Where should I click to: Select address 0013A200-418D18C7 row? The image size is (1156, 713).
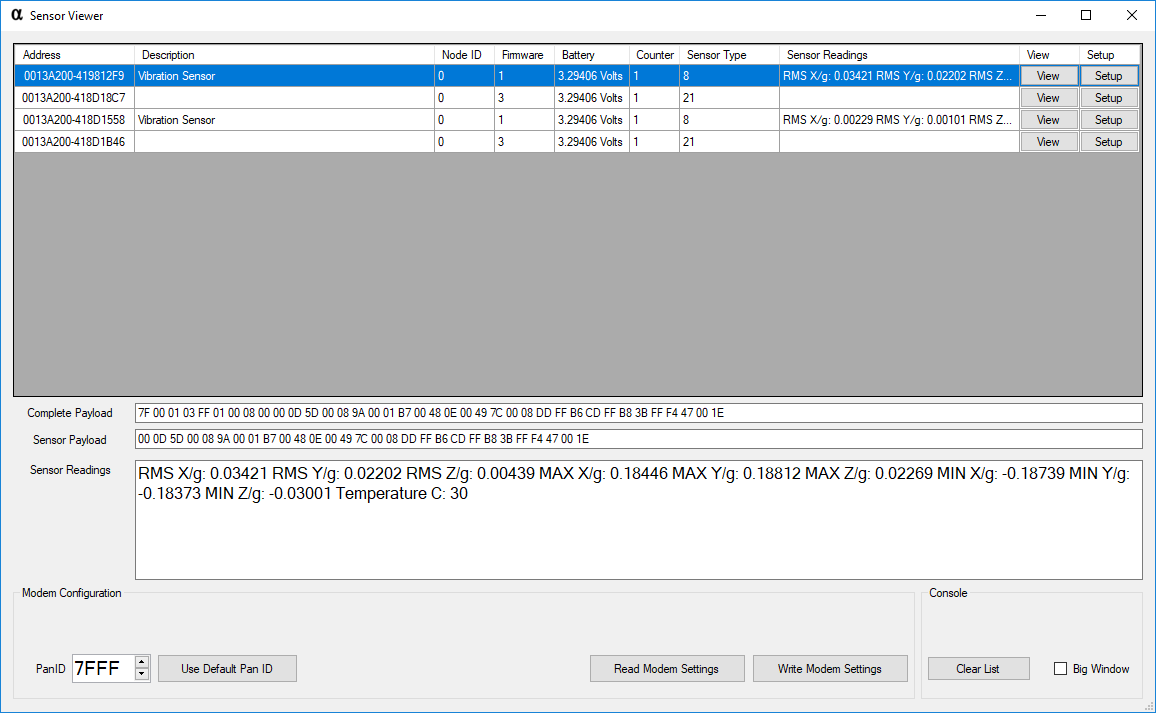74,98
